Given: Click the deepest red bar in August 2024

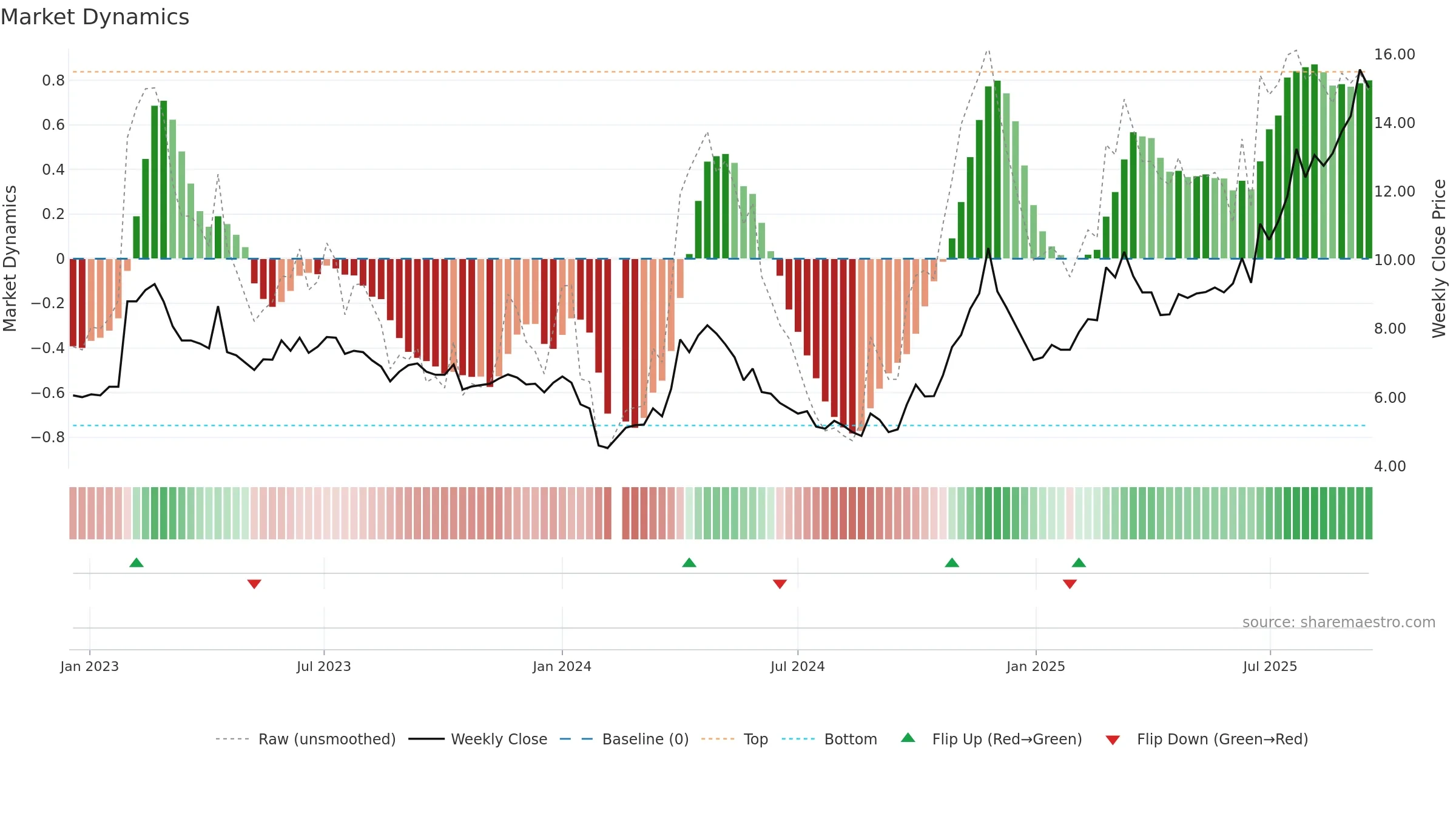Looking at the screenshot, I should 852,346.
